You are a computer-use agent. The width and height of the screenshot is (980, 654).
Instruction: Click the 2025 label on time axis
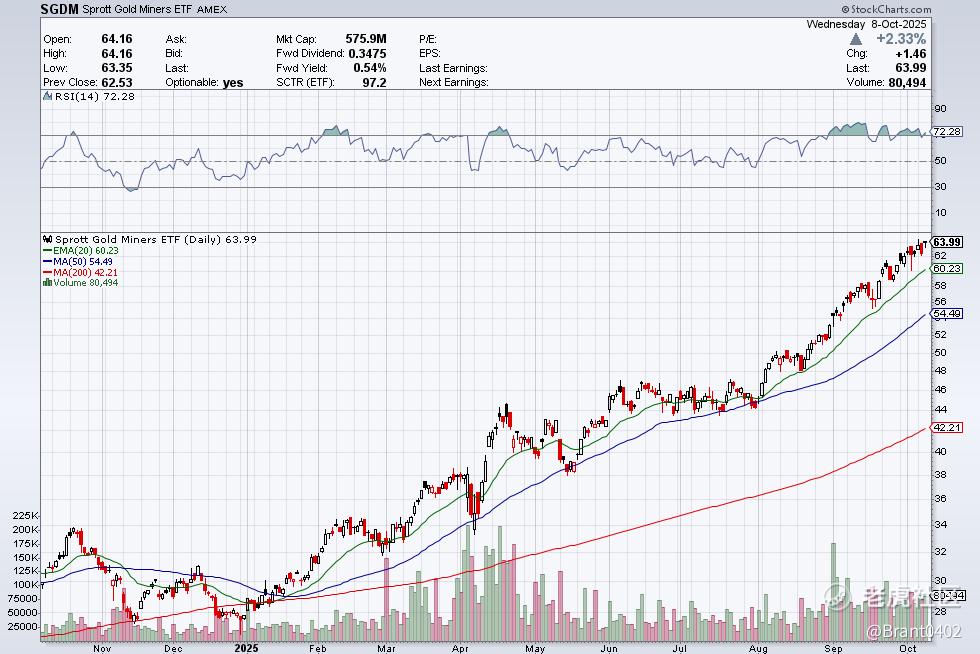246,648
